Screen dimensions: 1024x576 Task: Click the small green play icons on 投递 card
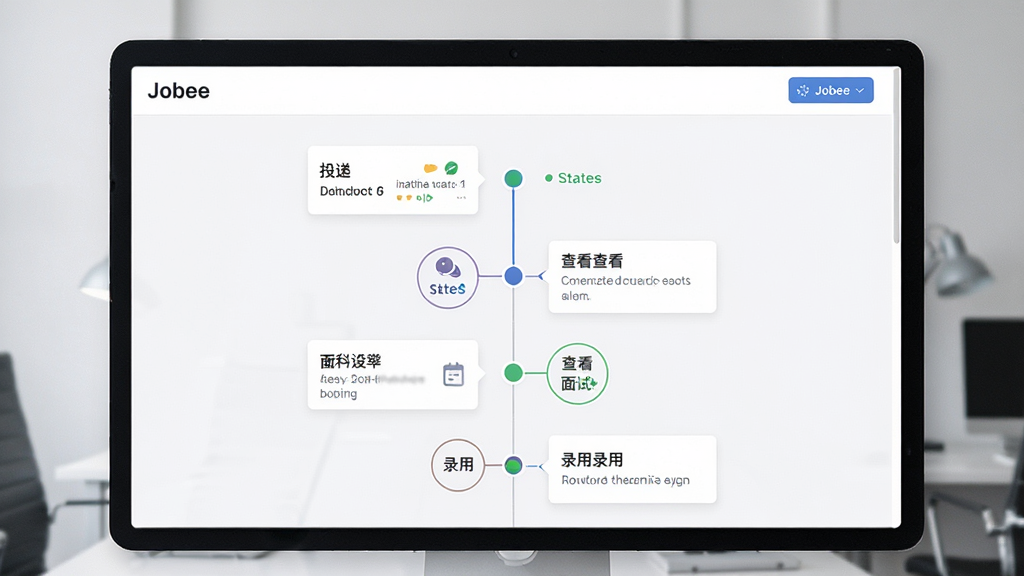424,198
